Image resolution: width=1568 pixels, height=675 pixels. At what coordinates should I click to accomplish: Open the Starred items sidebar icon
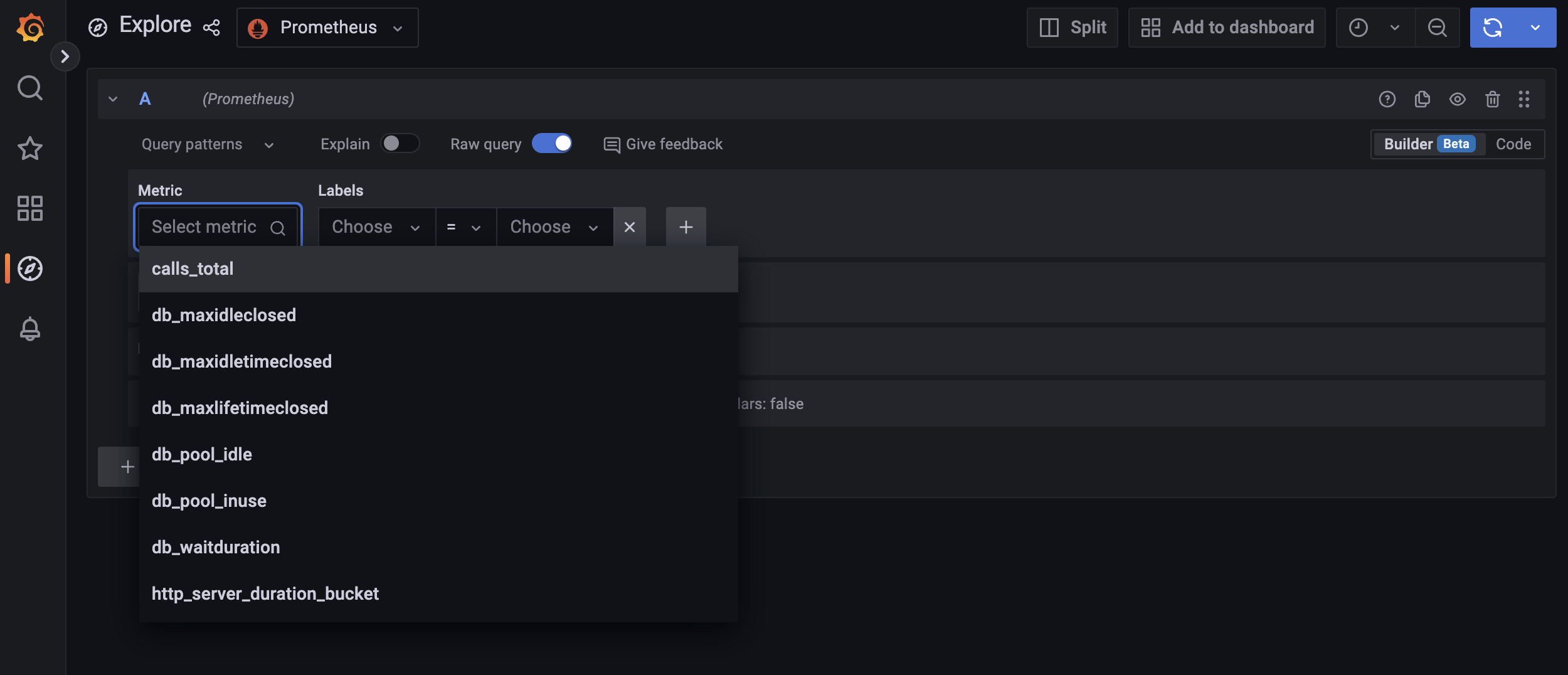[29, 148]
